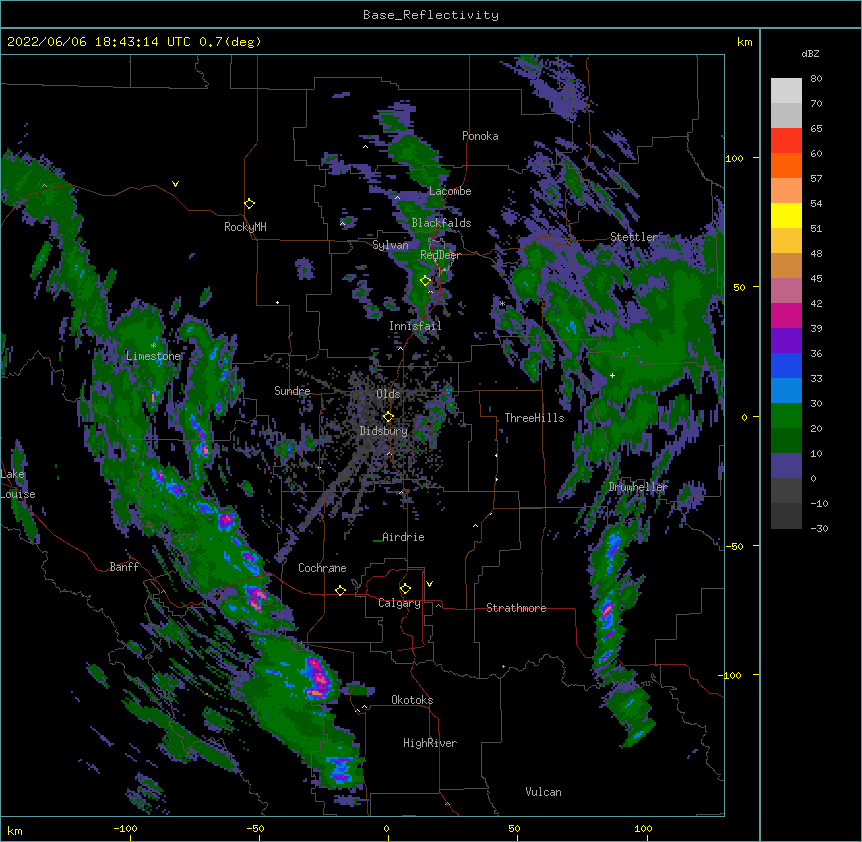862x842 pixels.
Task: Select the Drumheller map label
Action: point(638,487)
